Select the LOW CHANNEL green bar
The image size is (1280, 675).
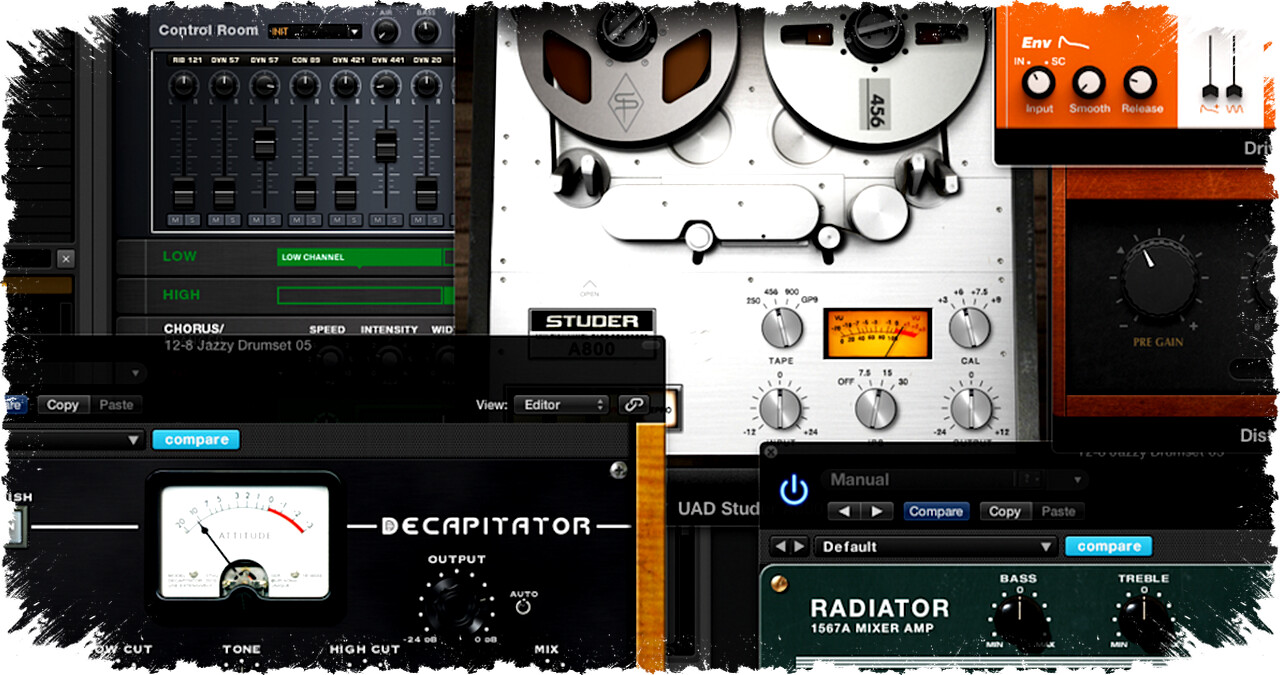point(360,257)
